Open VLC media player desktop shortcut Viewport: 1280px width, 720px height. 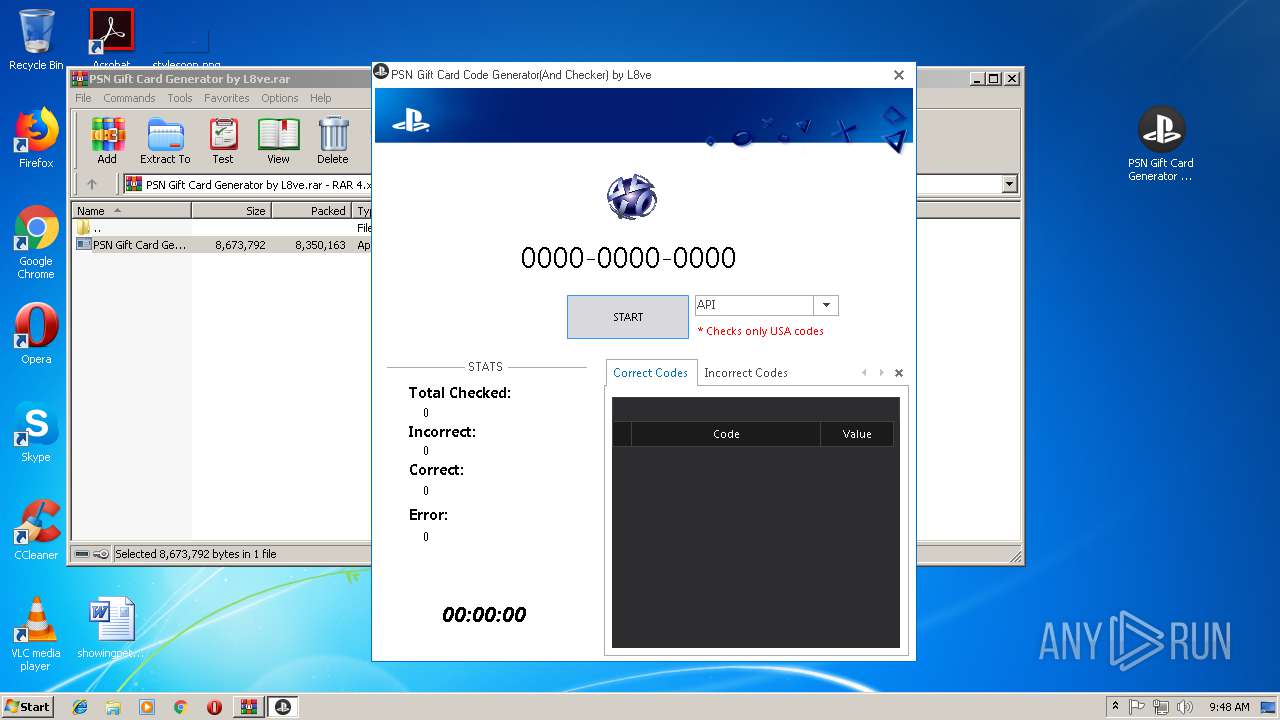(36, 634)
